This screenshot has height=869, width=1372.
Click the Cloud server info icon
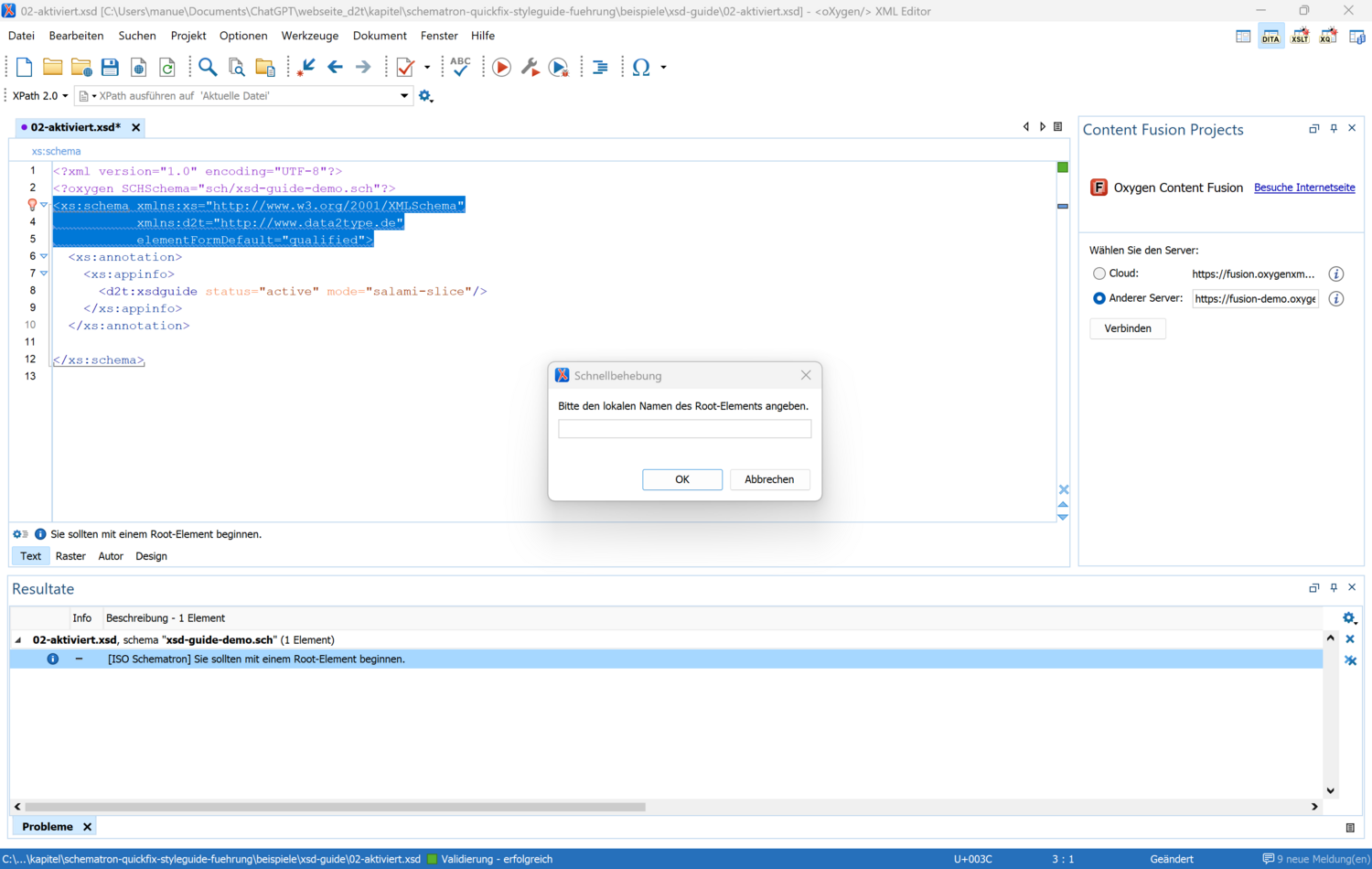click(1336, 274)
